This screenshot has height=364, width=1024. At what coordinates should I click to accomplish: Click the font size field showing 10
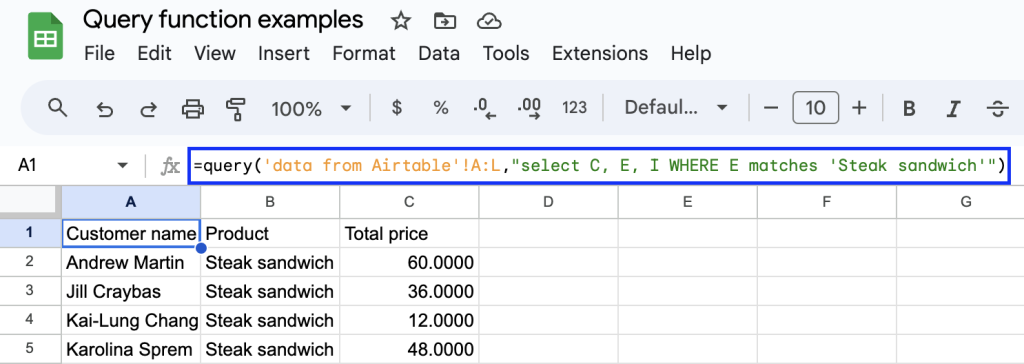pyautogui.click(x=815, y=108)
